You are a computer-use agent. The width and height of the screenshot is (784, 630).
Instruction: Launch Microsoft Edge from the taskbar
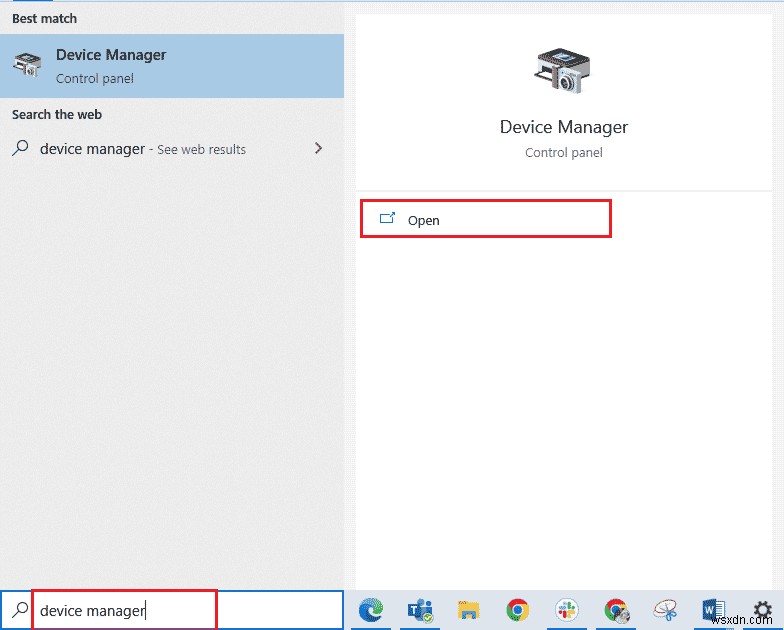(370, 610)
